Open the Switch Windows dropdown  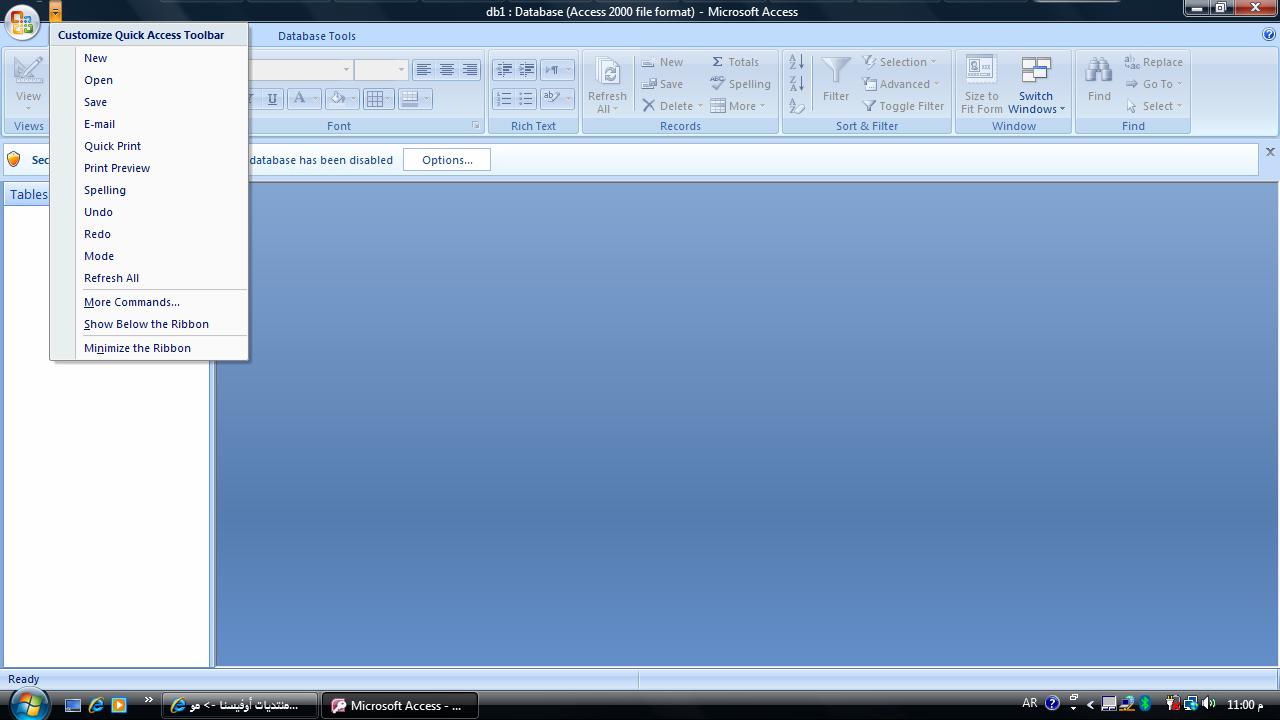(1036, 84)
